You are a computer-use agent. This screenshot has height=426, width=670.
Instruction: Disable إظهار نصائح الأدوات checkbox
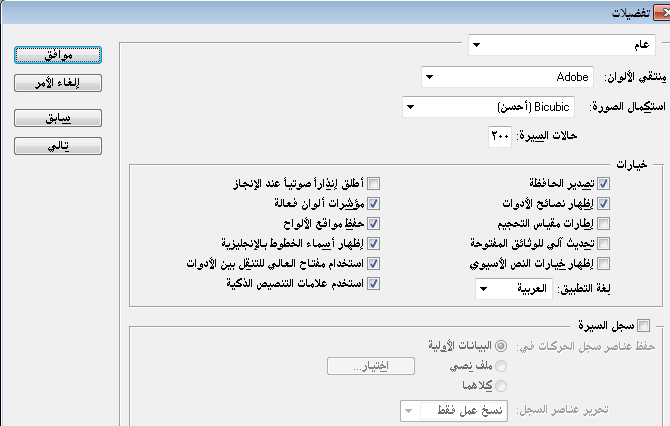coord(603,204)
